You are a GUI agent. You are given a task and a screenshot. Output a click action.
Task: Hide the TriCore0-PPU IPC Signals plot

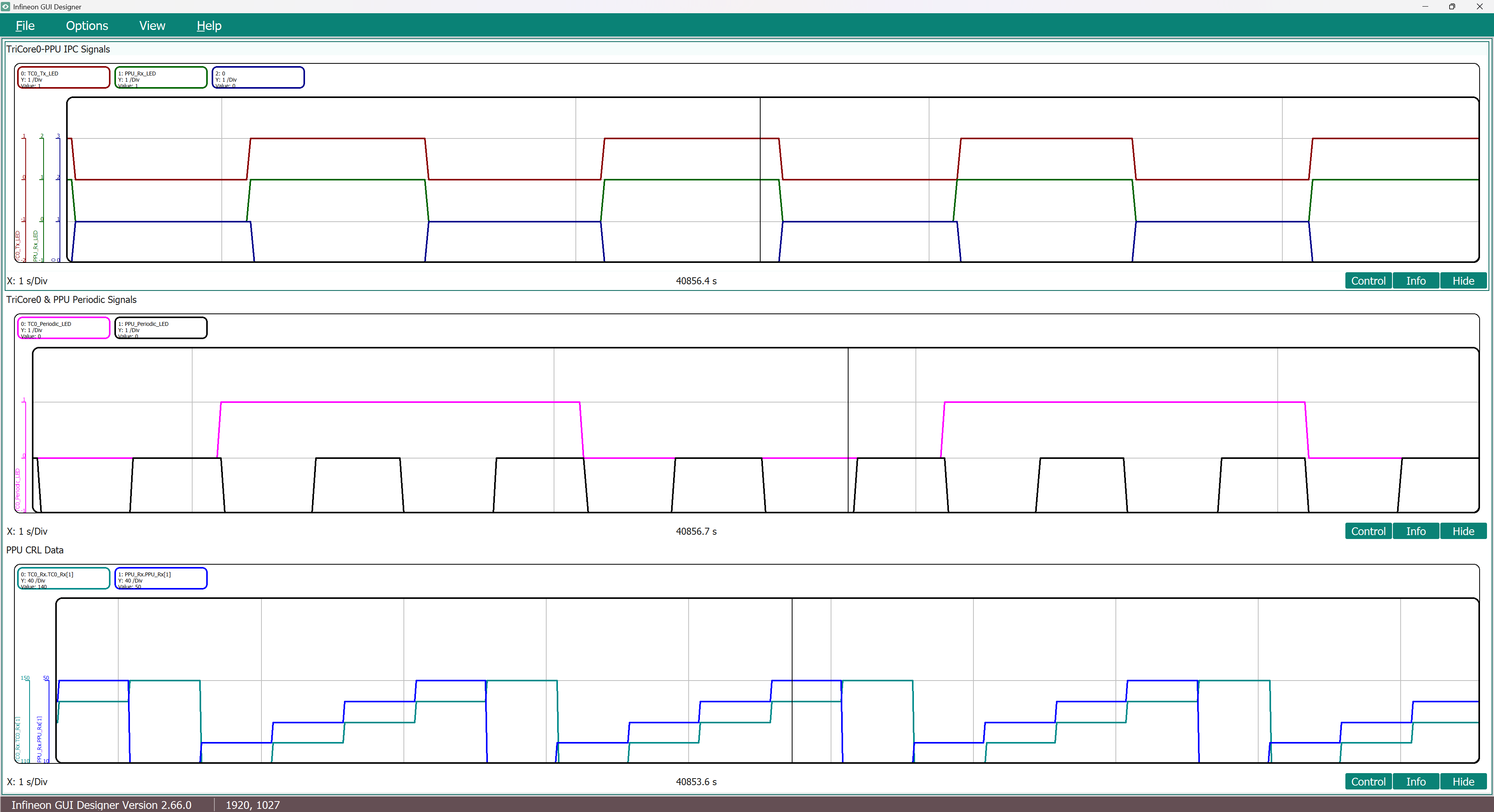[x=1463, y=281]
